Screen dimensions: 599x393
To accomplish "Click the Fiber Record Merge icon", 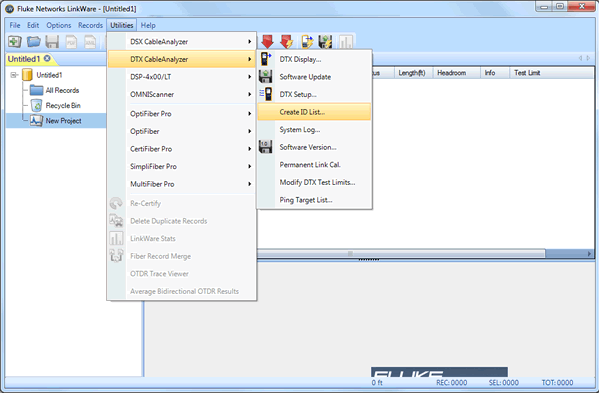I will tap(116, 256).
